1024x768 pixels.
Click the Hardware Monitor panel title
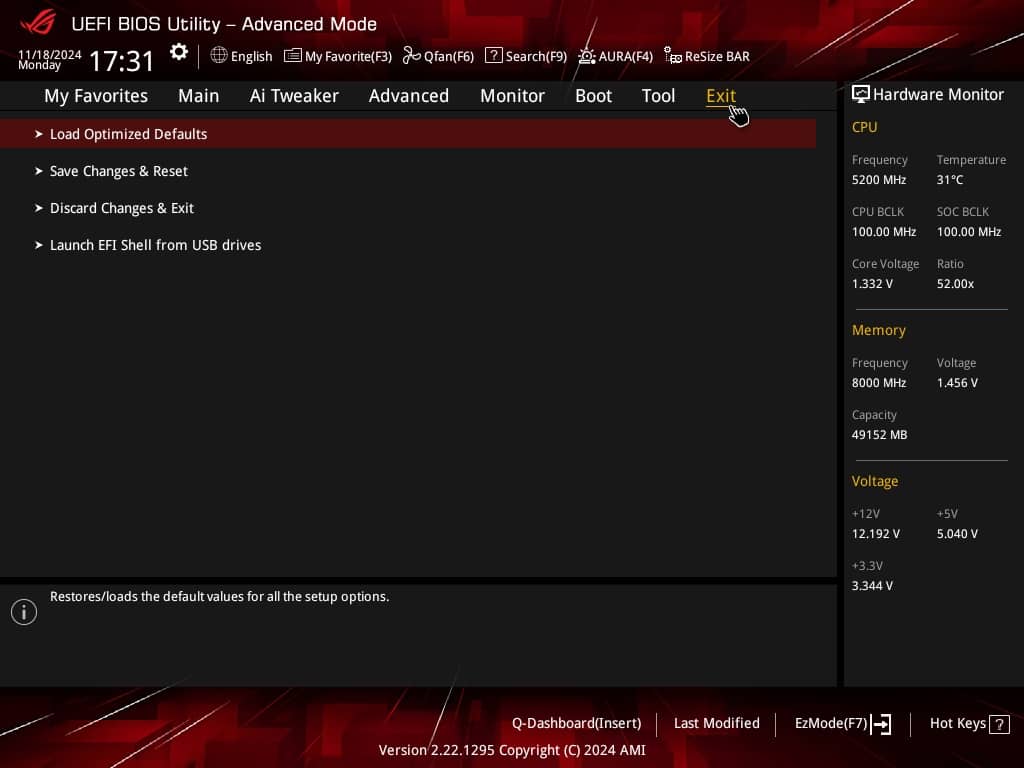pyautogui.click(x=938, y=95)
